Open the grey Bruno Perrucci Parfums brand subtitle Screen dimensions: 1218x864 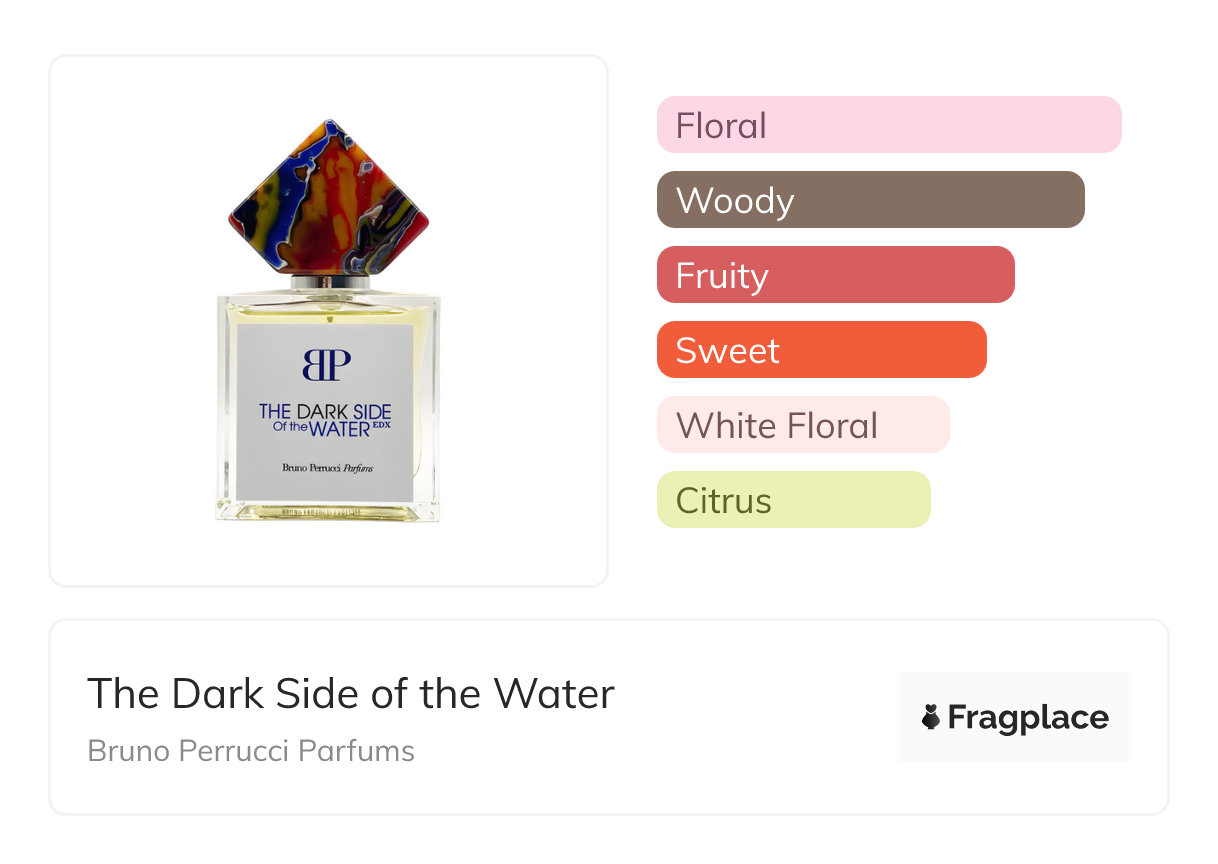(x=251, y=751)
